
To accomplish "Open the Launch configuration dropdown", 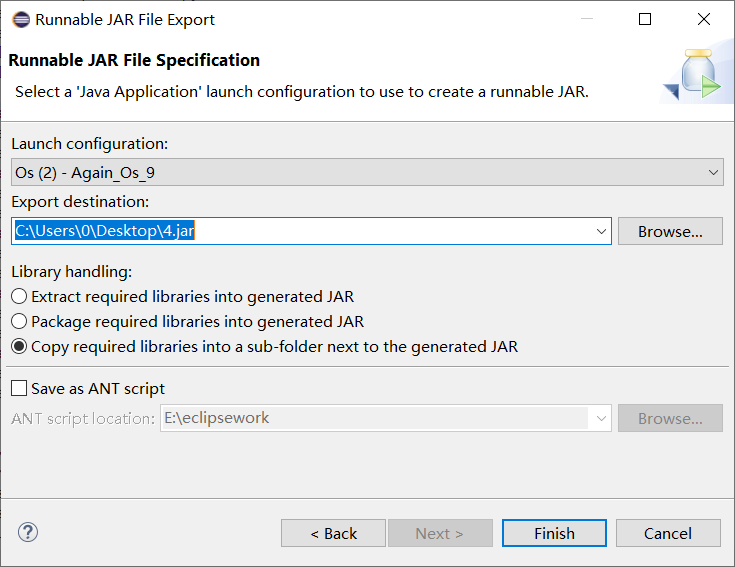I will tap(368, 172).
